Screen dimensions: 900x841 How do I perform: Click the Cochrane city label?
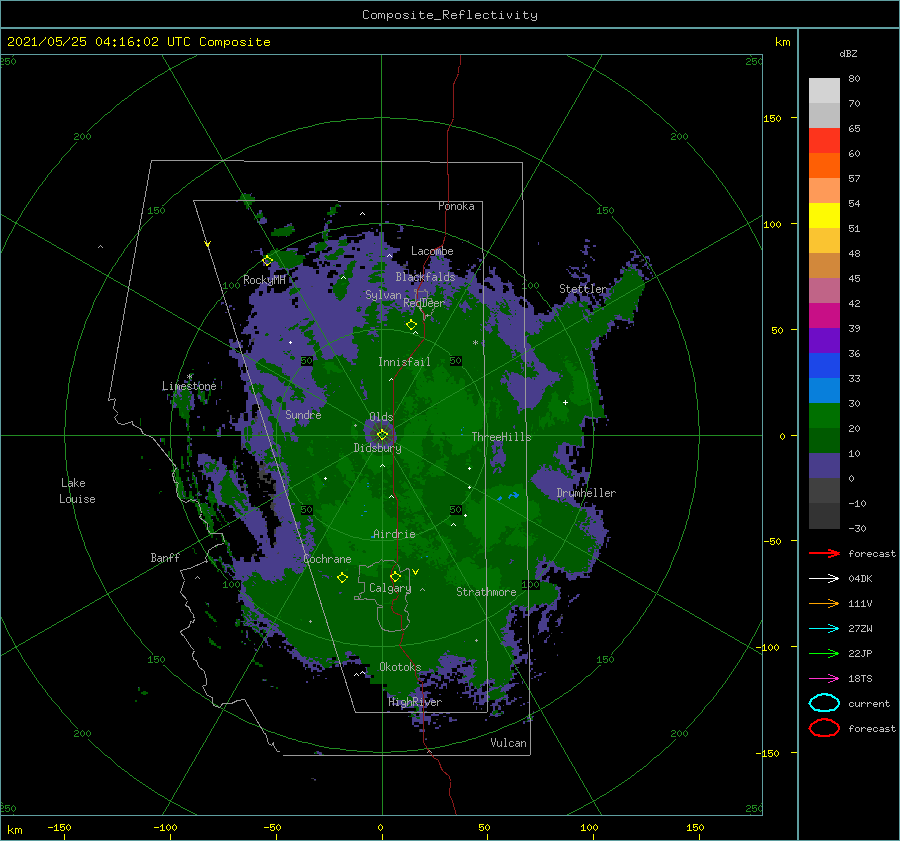coord(327,559)
